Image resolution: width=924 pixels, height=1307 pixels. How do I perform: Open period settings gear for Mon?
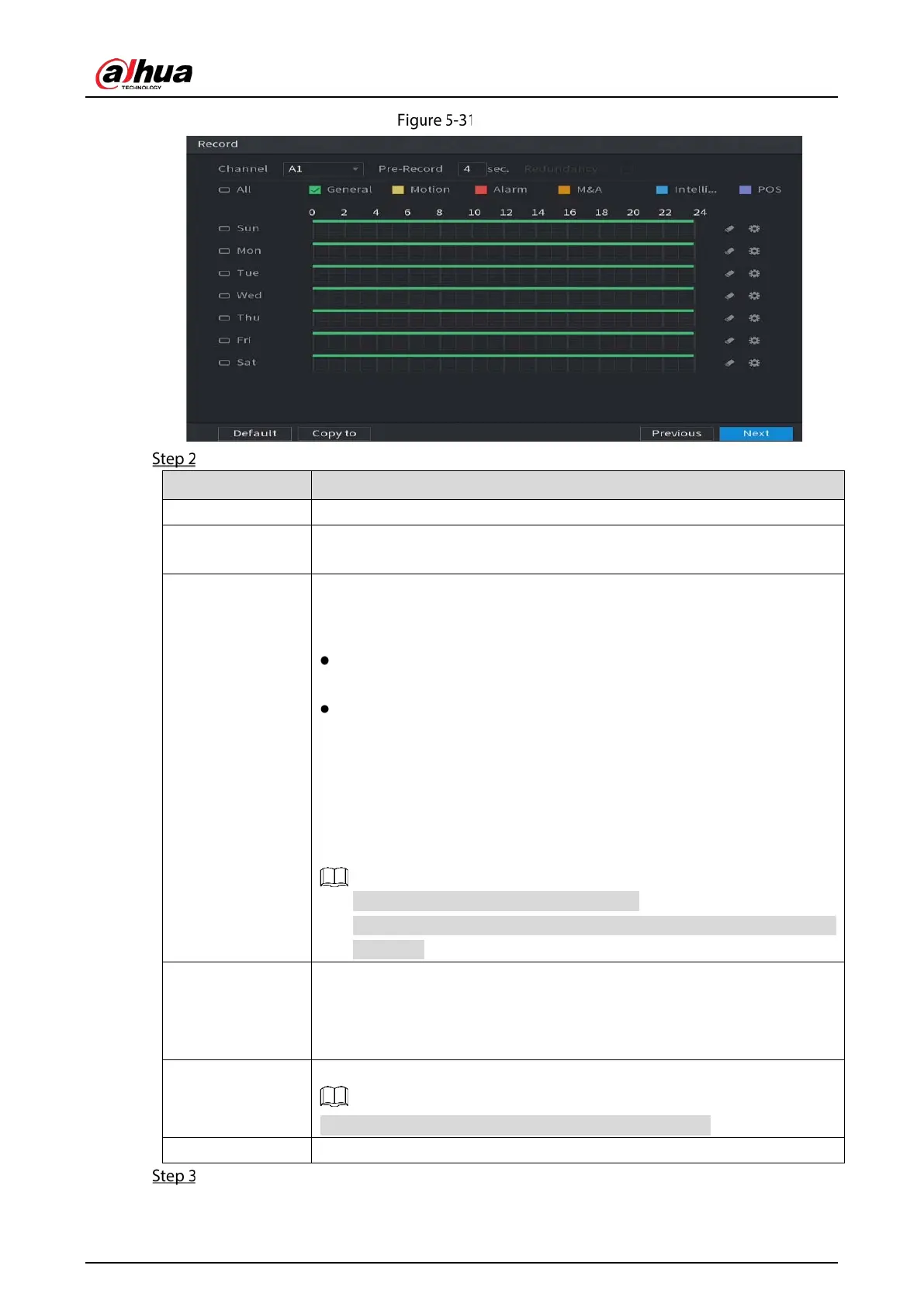click(x=754, y=251)
